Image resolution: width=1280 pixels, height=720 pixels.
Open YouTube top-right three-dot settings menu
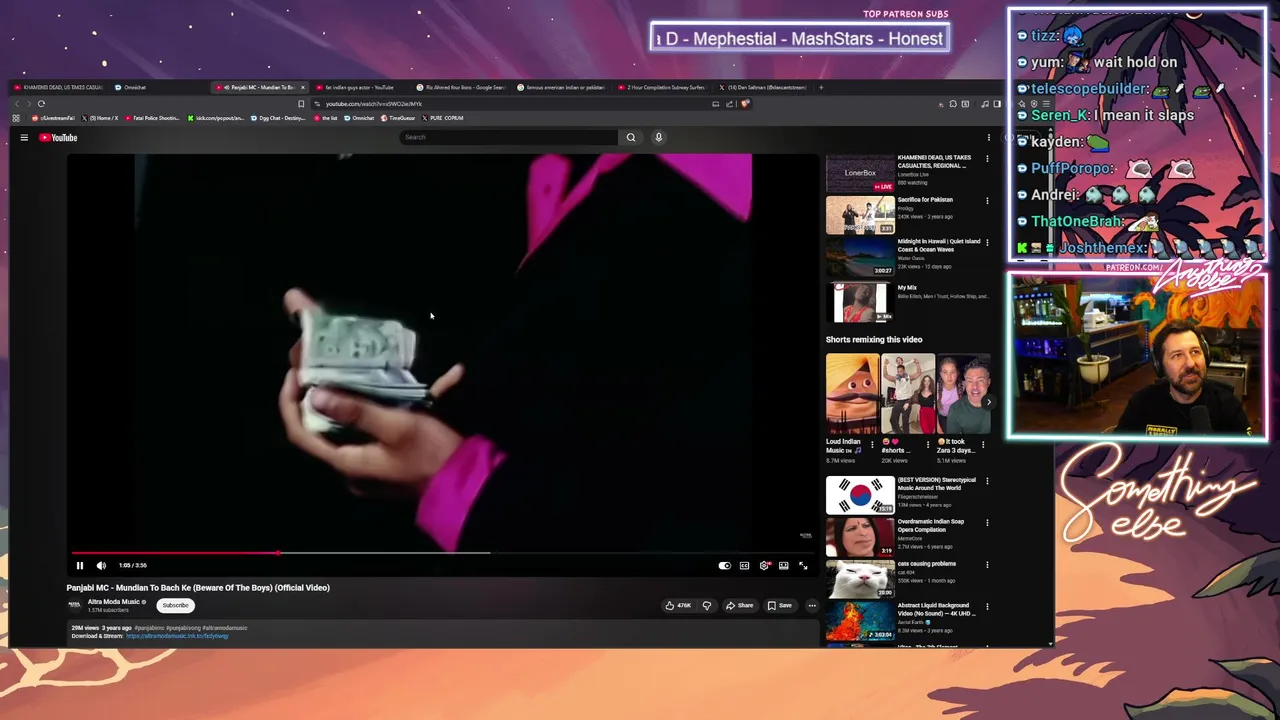tap(989, 137)
